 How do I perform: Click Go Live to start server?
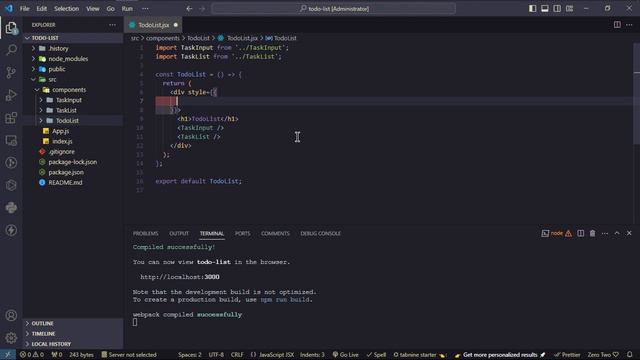point(345,355)
